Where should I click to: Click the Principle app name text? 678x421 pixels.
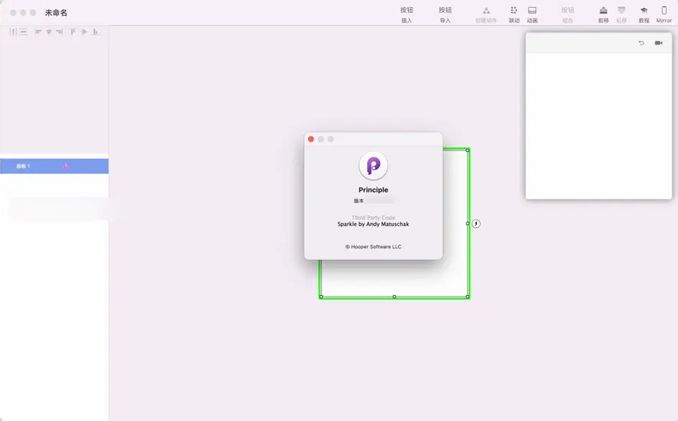[x=373, y=190]
